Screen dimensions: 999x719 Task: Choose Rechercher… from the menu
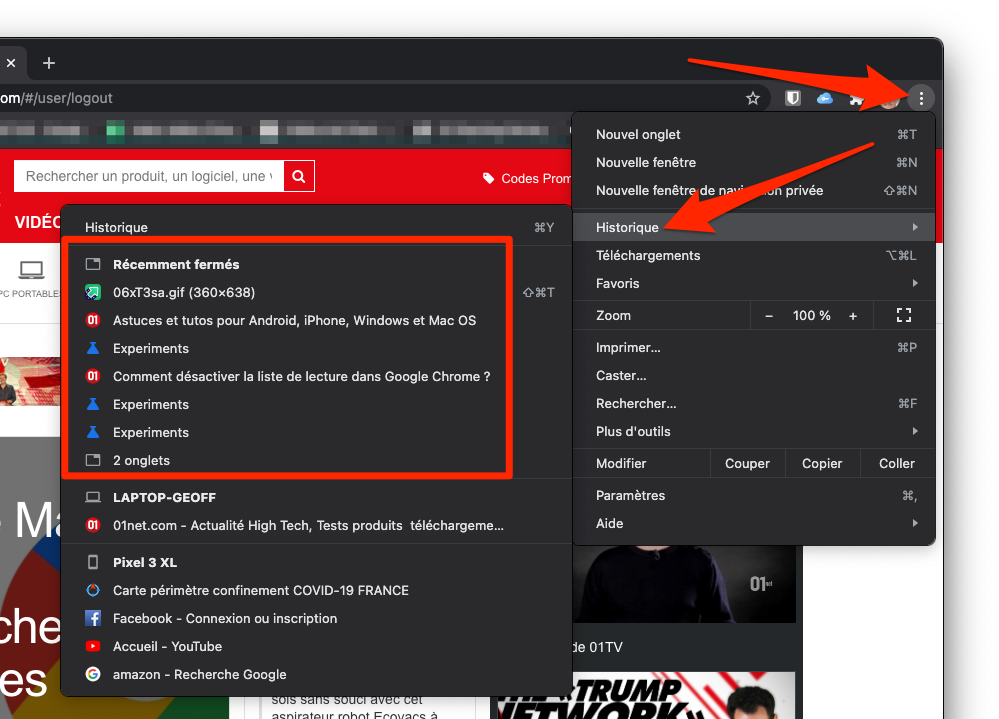[754, 404]
